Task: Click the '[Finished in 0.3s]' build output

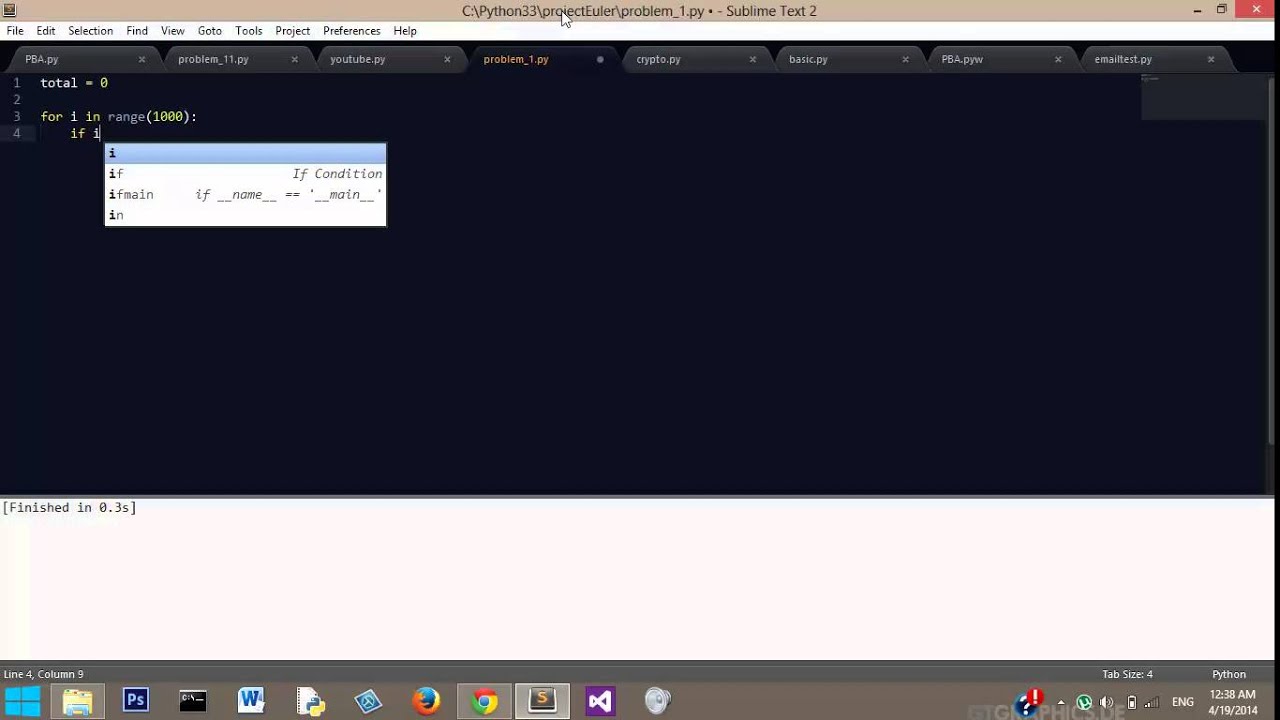Action: (69, 508)
